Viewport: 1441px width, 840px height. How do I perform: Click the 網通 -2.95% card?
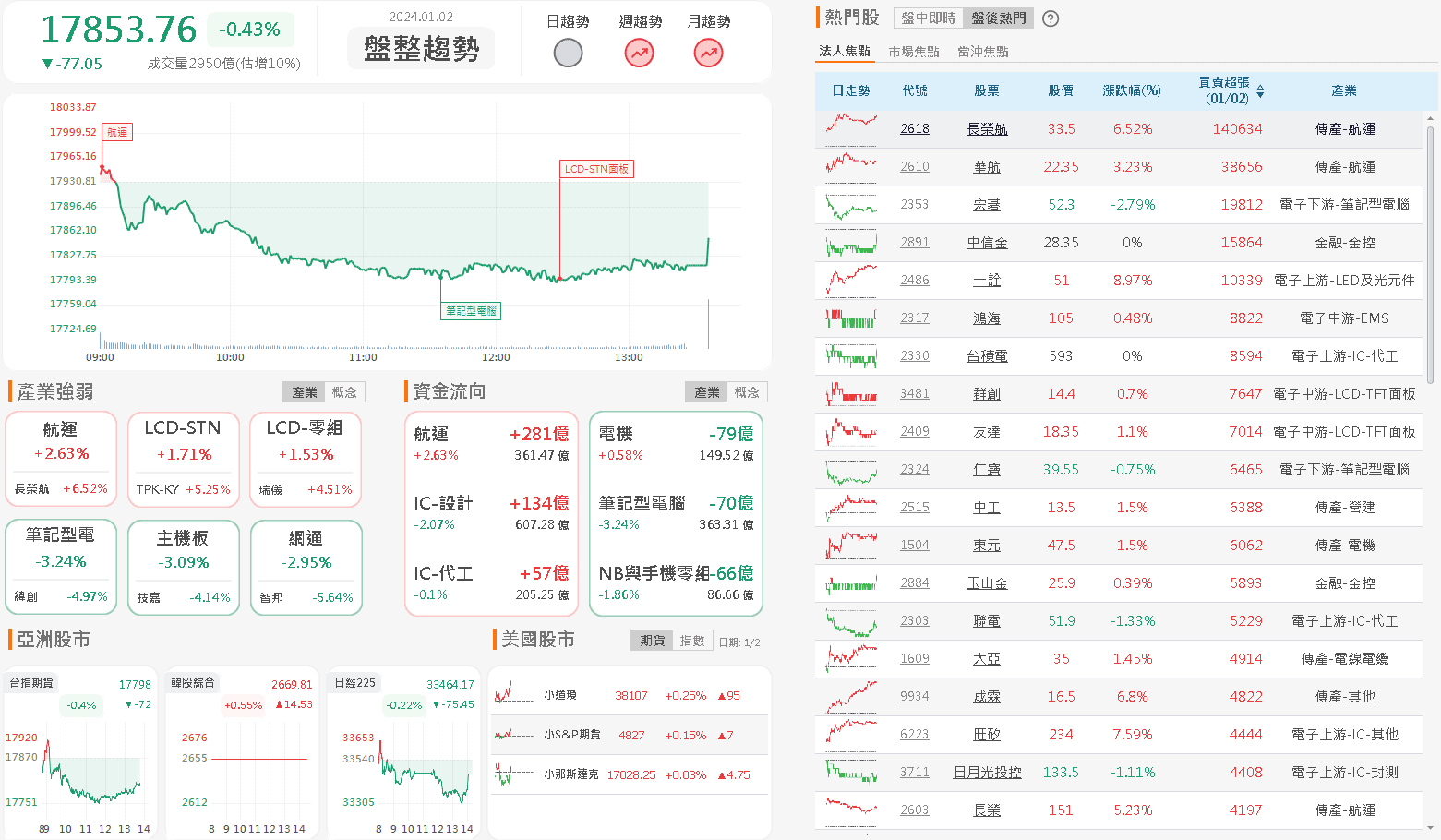click(306, 567)
